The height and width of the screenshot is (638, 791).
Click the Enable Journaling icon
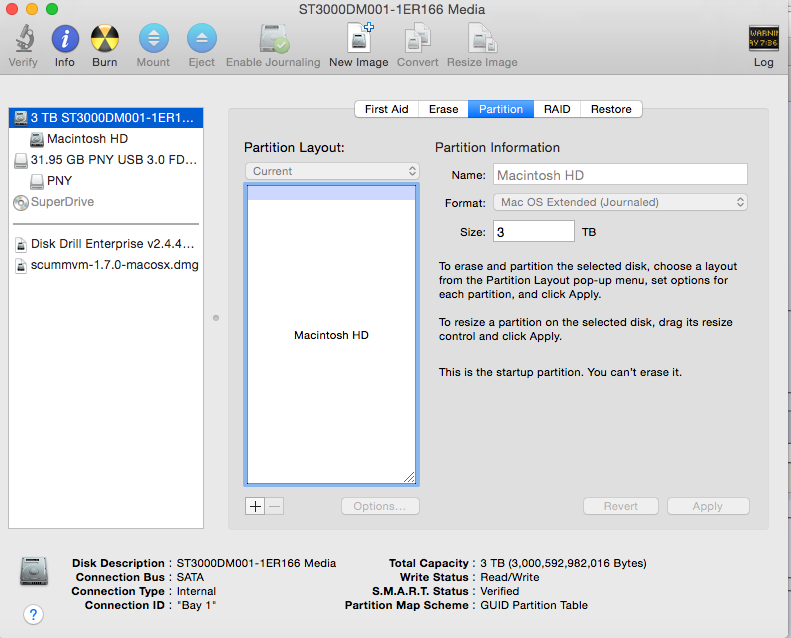pos(273,38)
